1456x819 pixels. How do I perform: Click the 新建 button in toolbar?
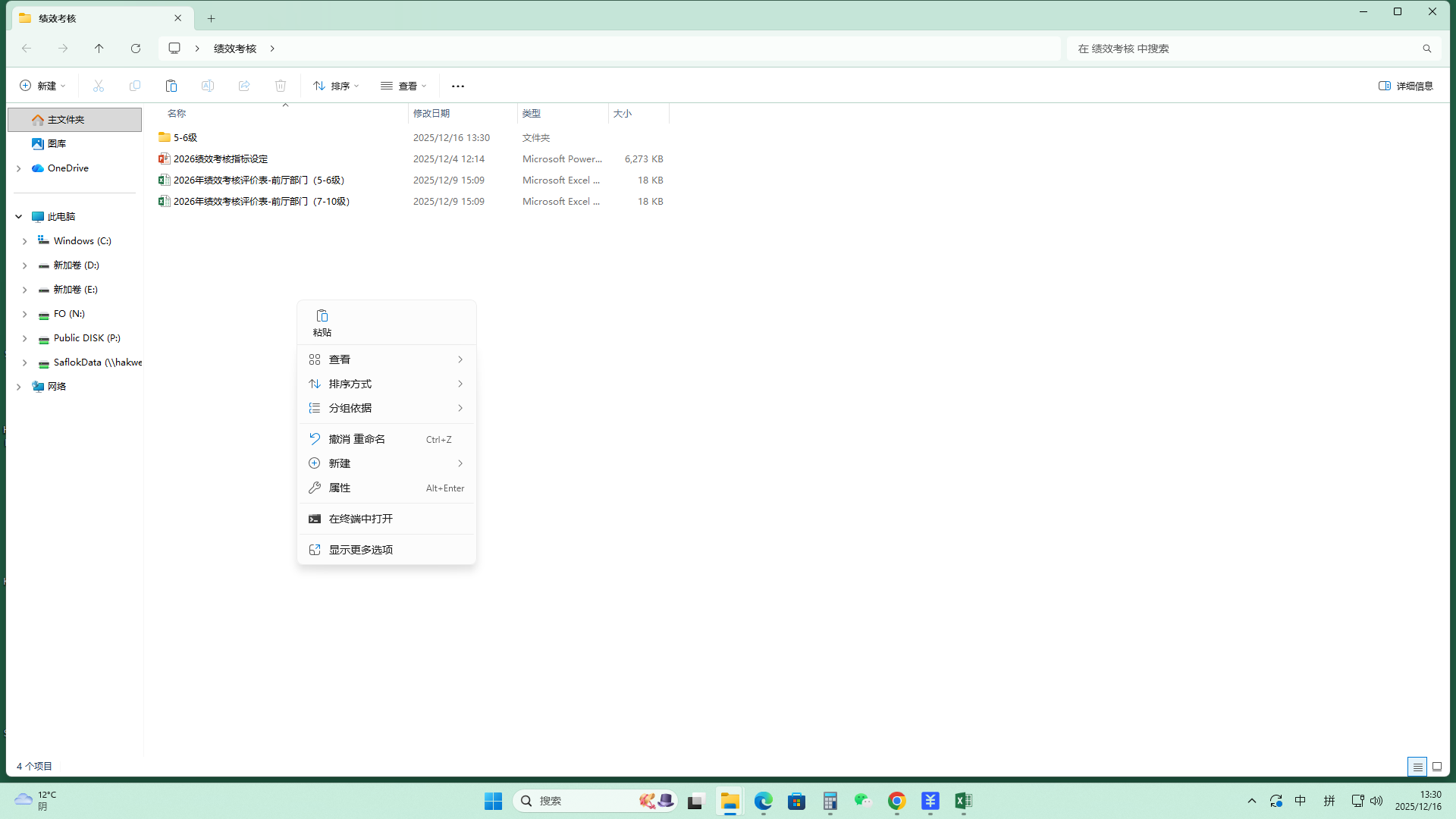tap(42, 86)
